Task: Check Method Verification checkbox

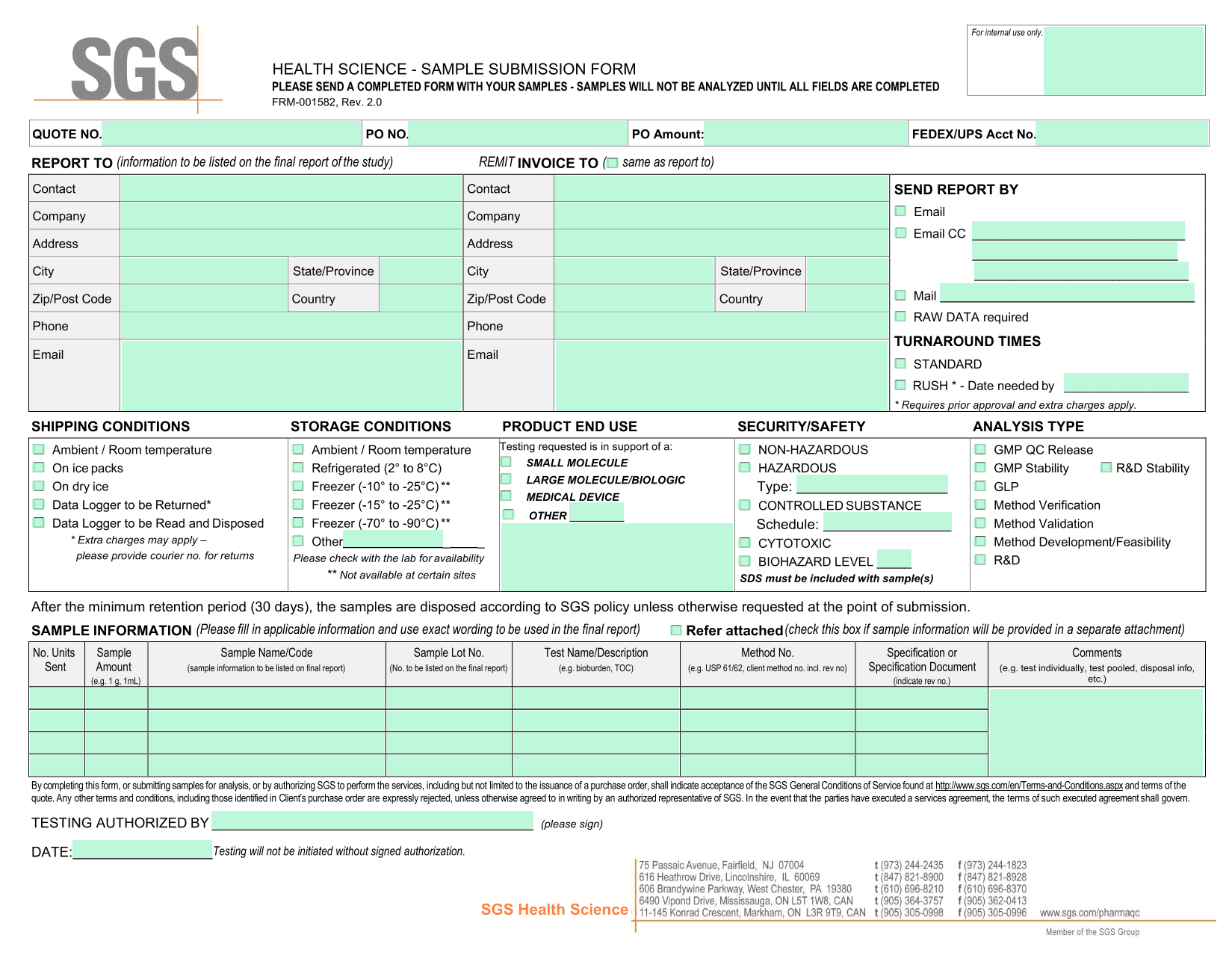Action: [980, 505]
